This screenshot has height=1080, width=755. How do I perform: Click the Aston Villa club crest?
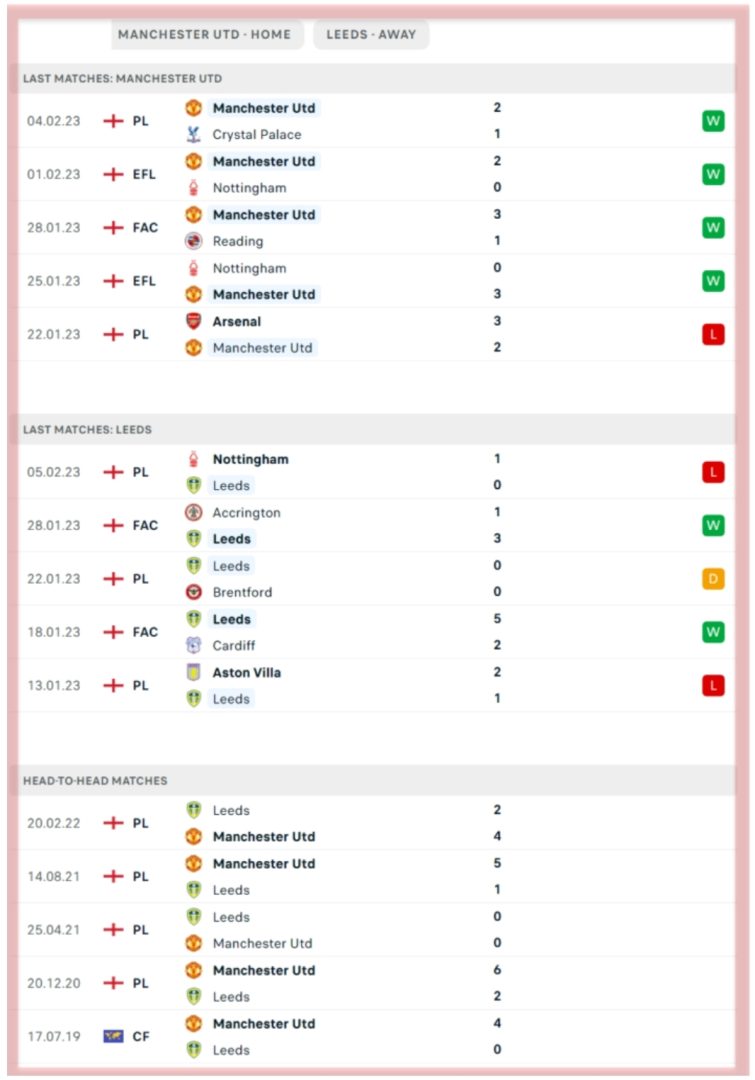pos(193,672)
